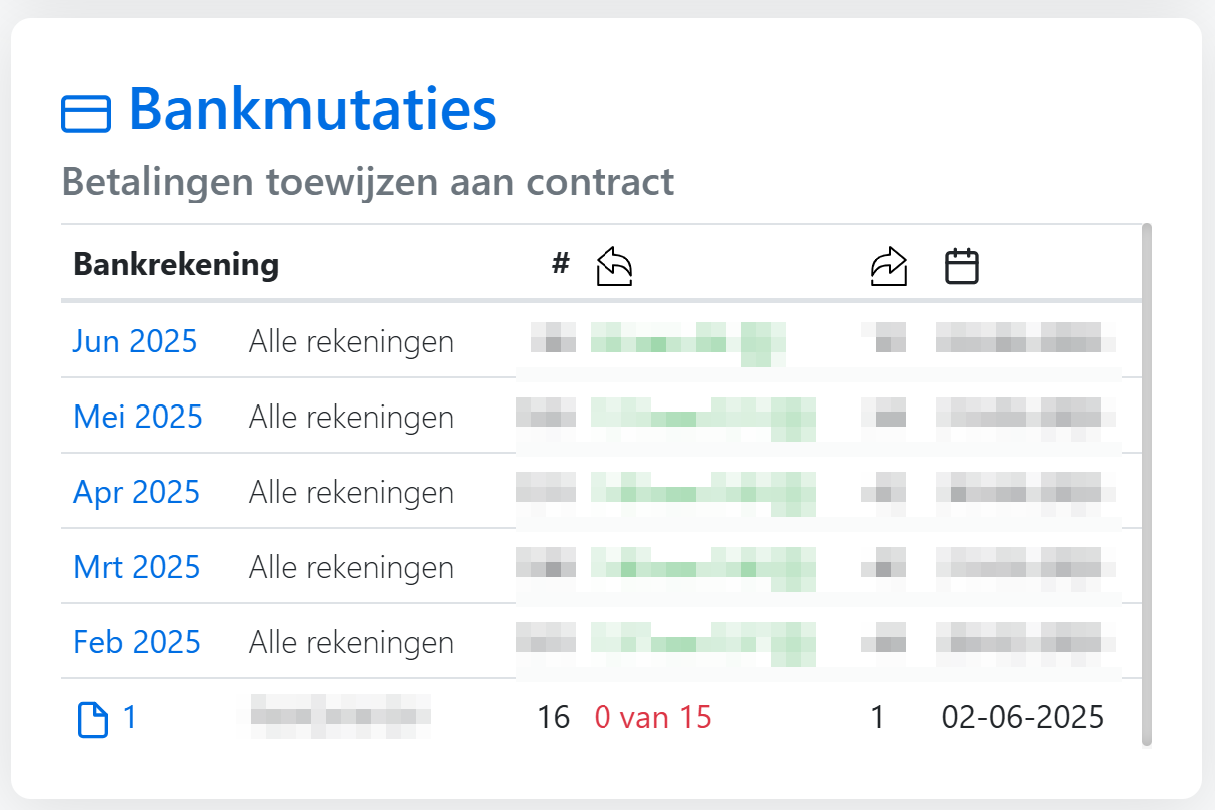Viewport: 1215px width, 810px height.
Task: Click the reply-all arrows column header icon
Action: tap(614, 267)
